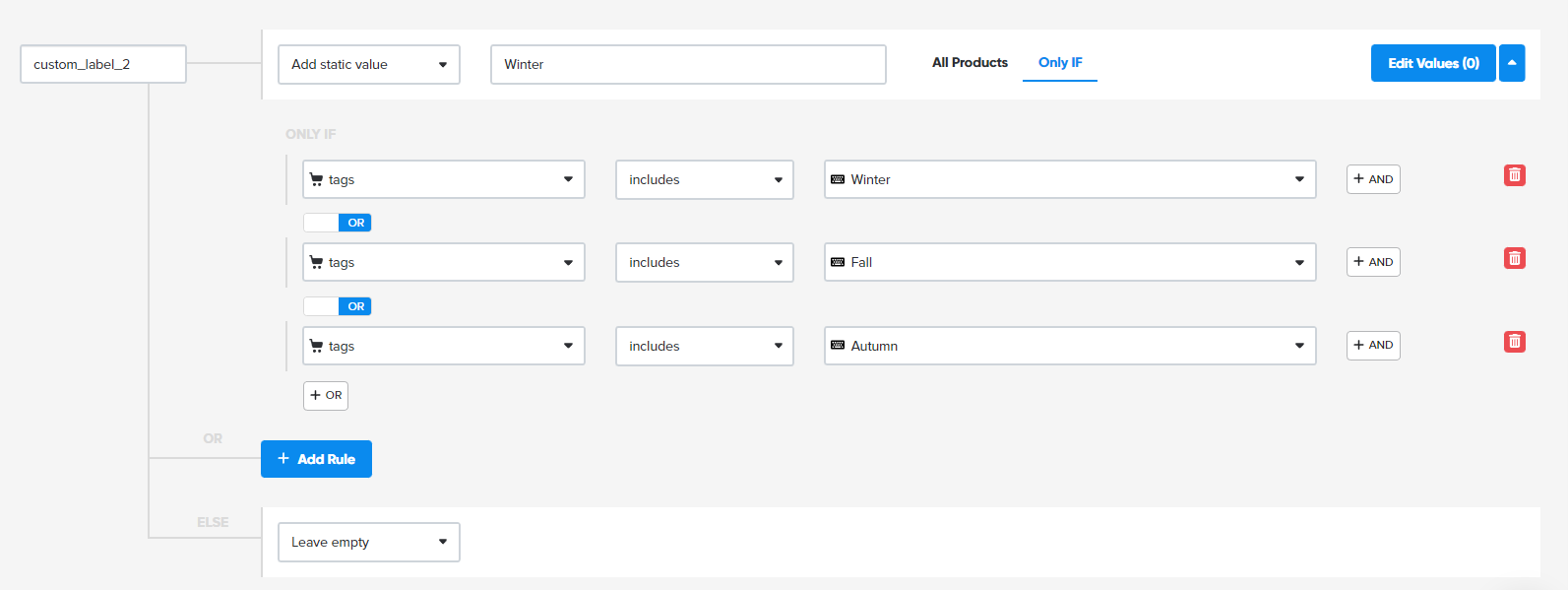Click the Add Rule button
Image resolution: width=1568 pixels, height=590 pixels.
(316, 459)
